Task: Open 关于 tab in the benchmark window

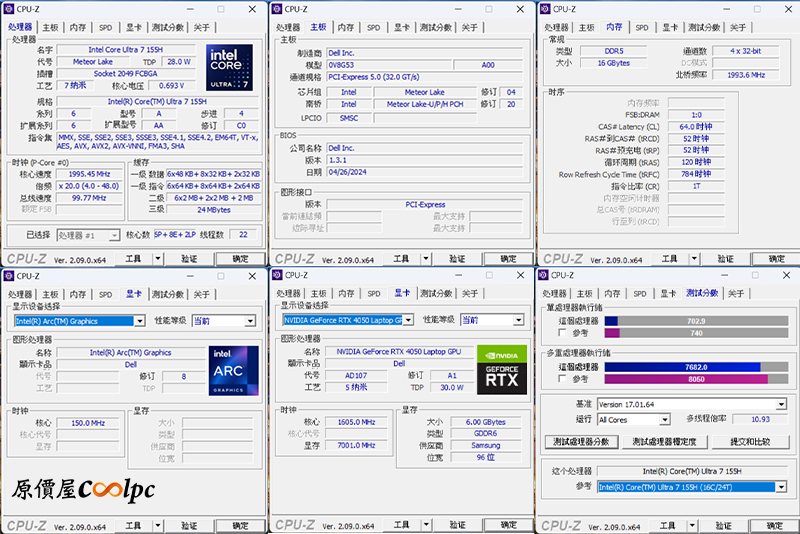Action: click(736, 293)
